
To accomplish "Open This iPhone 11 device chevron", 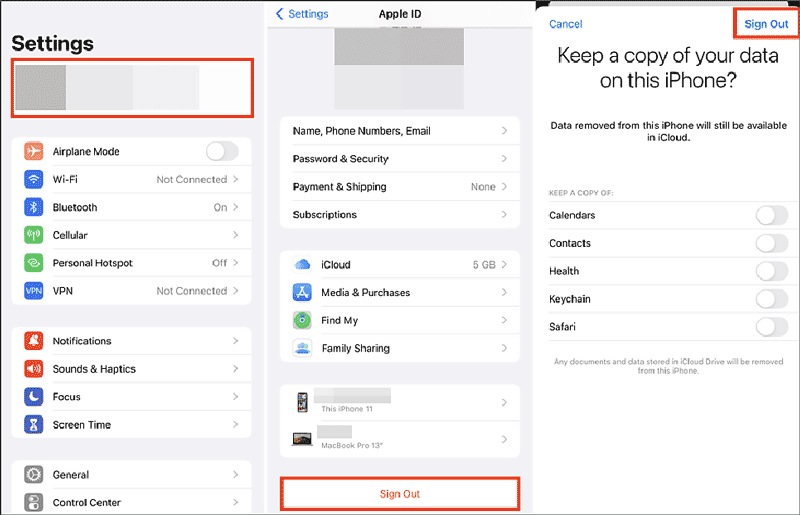I will pos(504,402).
